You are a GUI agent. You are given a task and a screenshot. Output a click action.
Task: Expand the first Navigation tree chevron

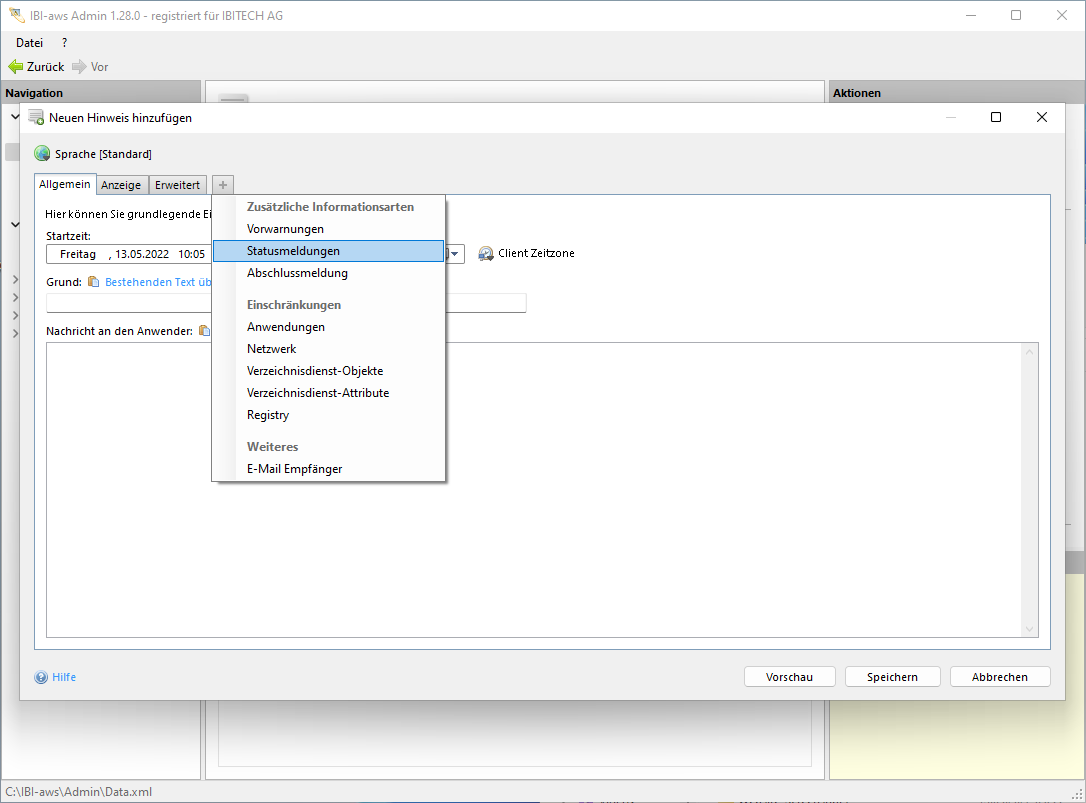(x=15, y=117)
